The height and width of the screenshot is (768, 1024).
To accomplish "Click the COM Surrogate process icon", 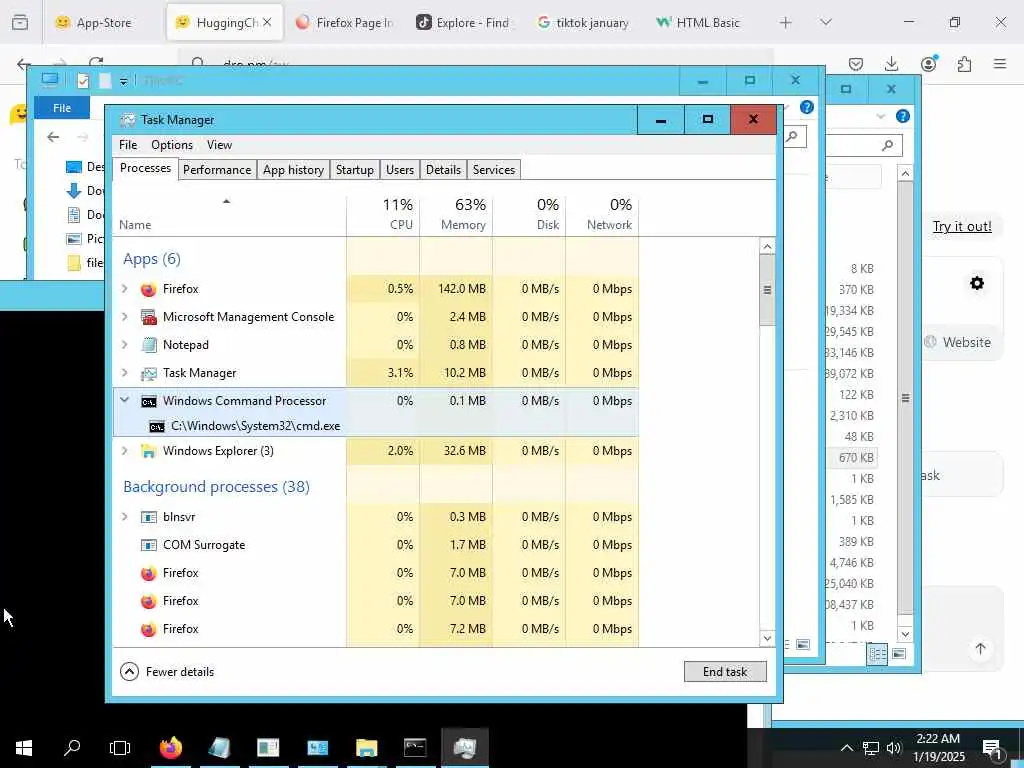I will pyautogui.click(x=149, y=545).
